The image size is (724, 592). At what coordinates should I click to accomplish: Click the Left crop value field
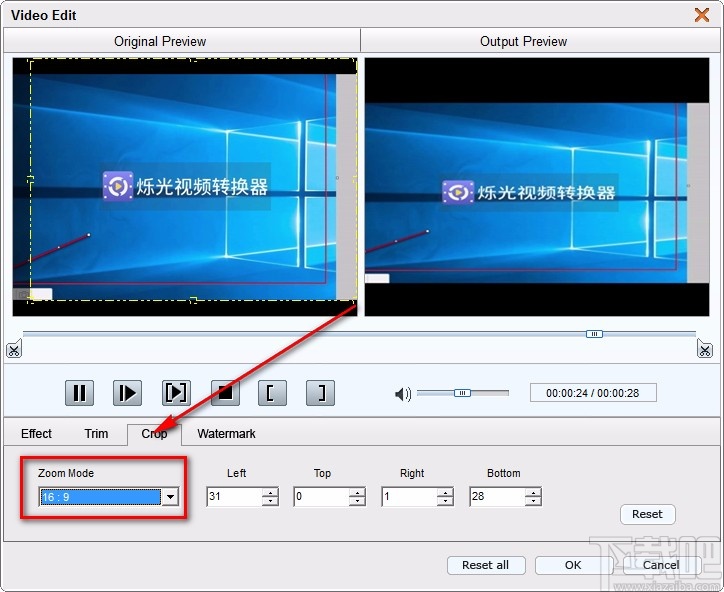[x=234, y=496]
